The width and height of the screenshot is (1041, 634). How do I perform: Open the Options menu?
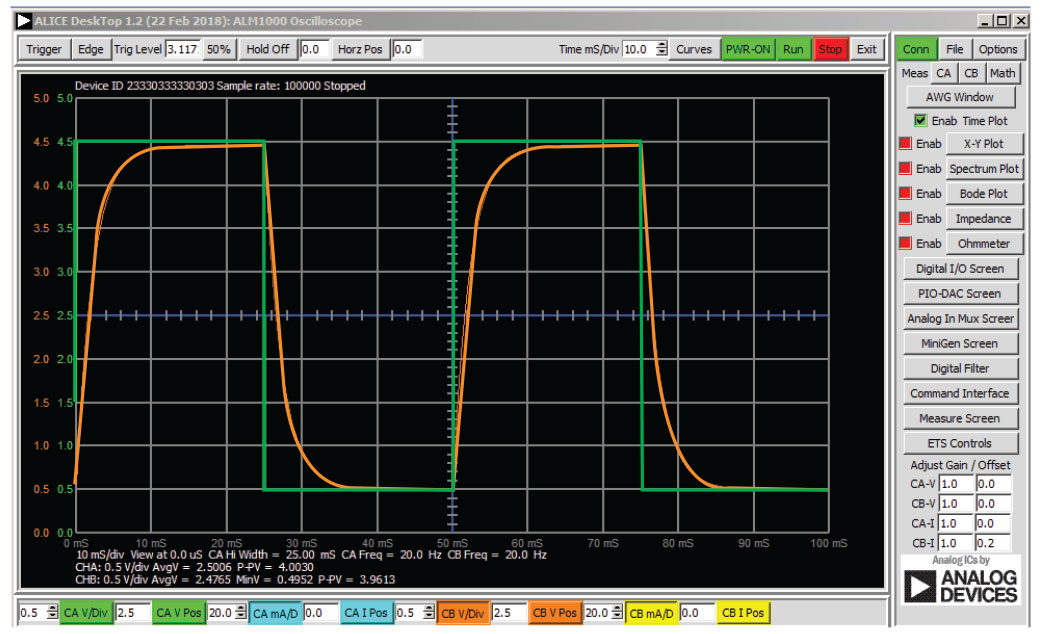[997, 49]
